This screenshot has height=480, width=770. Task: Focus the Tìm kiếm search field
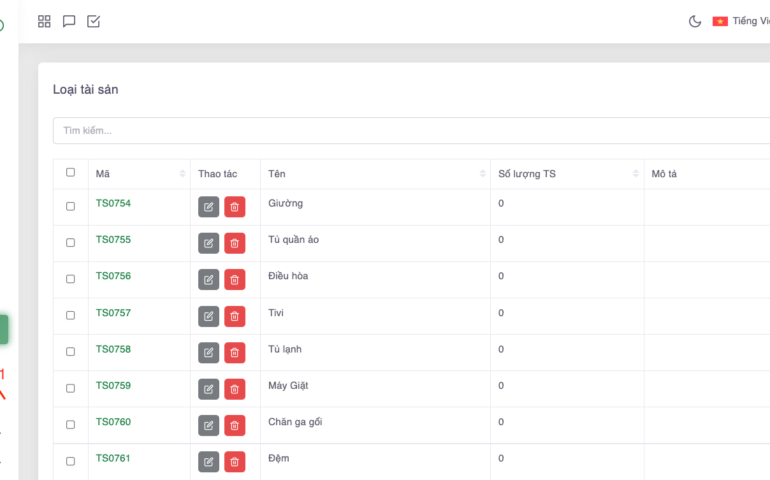pyautogui.click(x=400, y=131)
